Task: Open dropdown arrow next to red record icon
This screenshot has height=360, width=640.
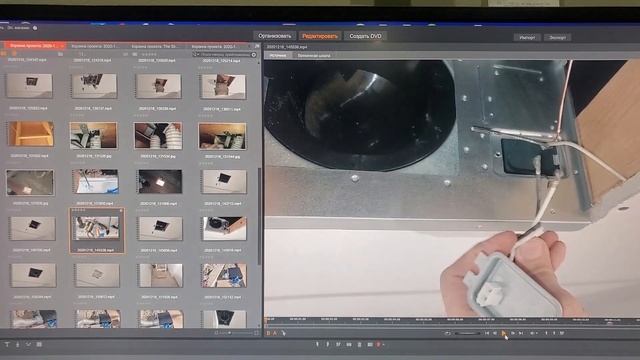Action: click(x=384, y=345)
